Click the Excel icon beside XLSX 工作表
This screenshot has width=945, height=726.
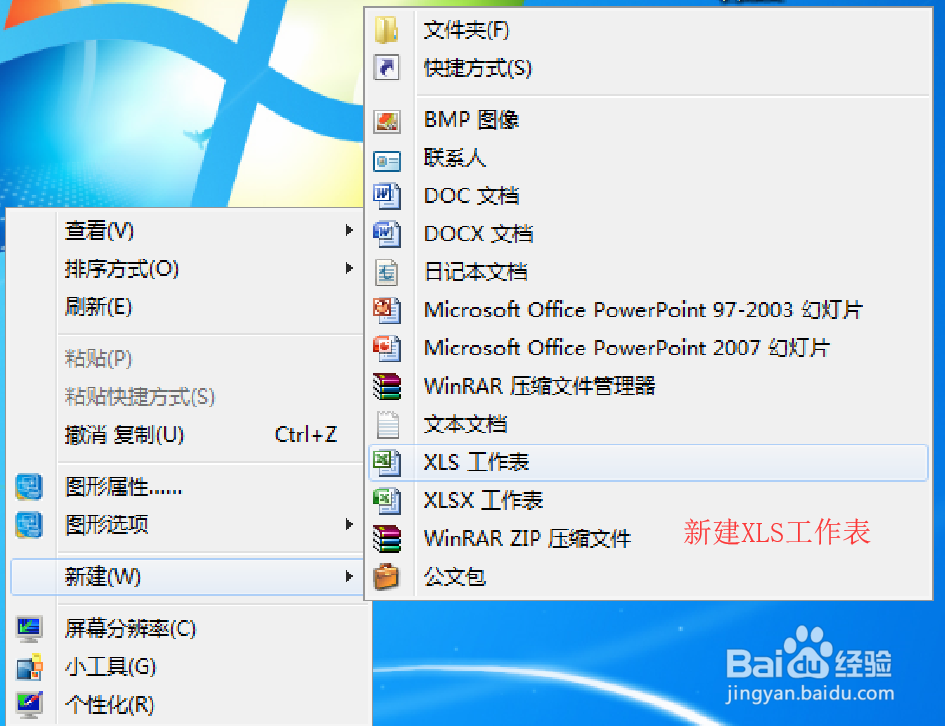pos(386,501)
